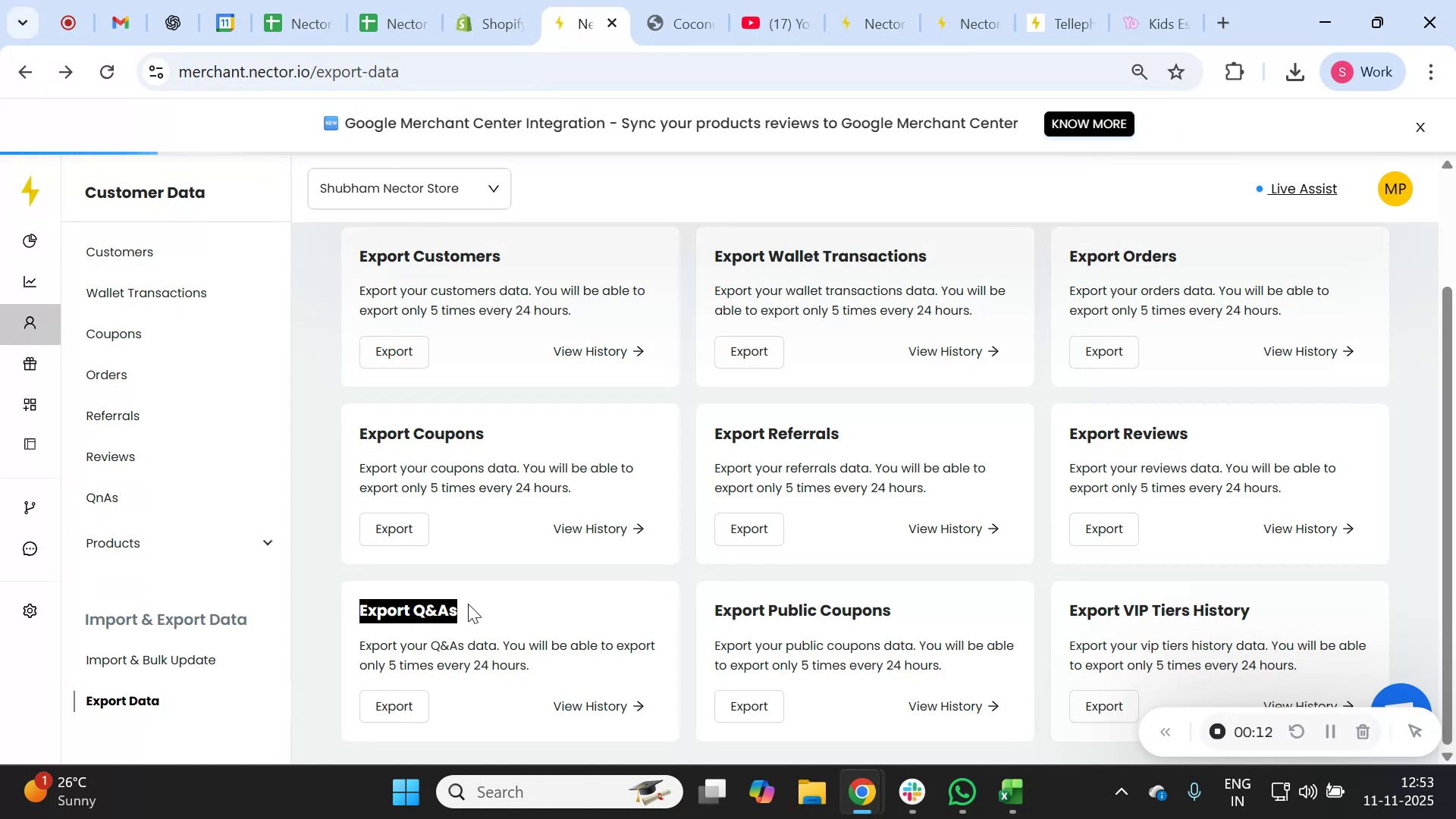Open the chat messages icon in sidebar
This screenshot has width=1456, height=819.
coord(30,548)
